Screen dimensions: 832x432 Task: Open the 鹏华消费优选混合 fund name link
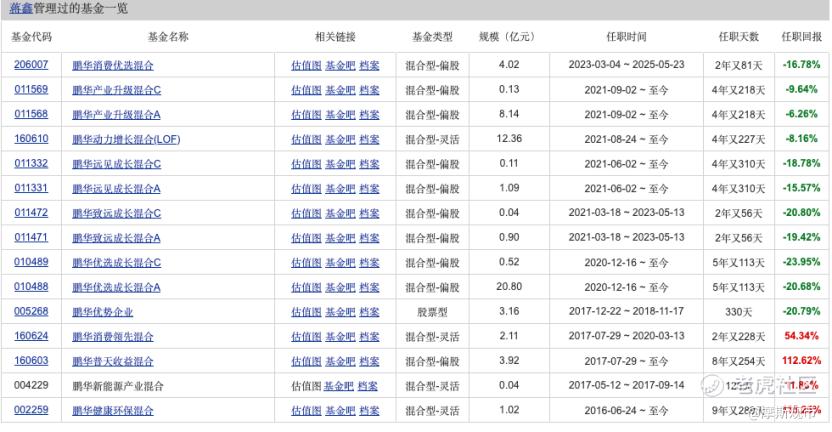(112, 65)
